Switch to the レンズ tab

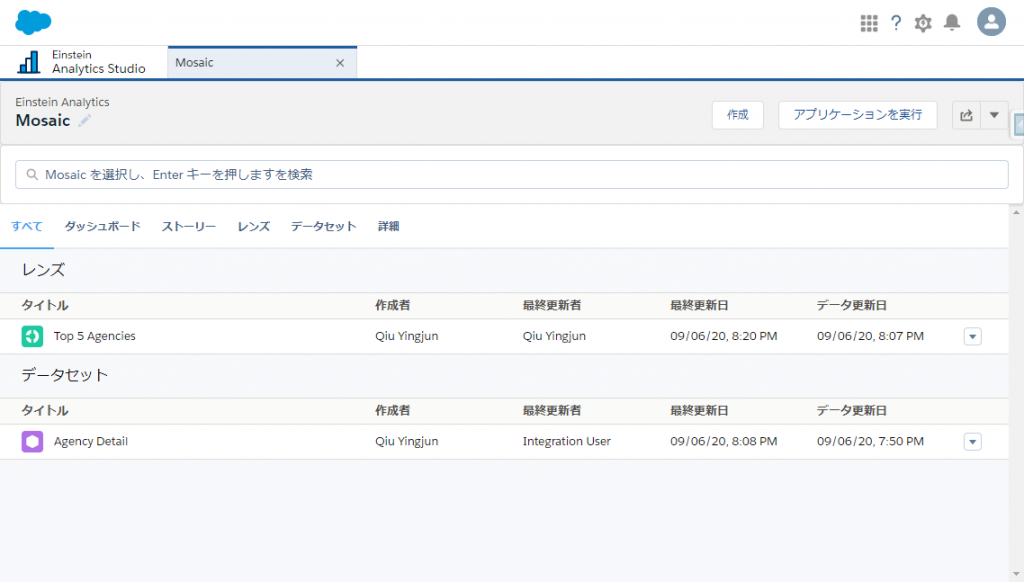(x=253, y=226)
